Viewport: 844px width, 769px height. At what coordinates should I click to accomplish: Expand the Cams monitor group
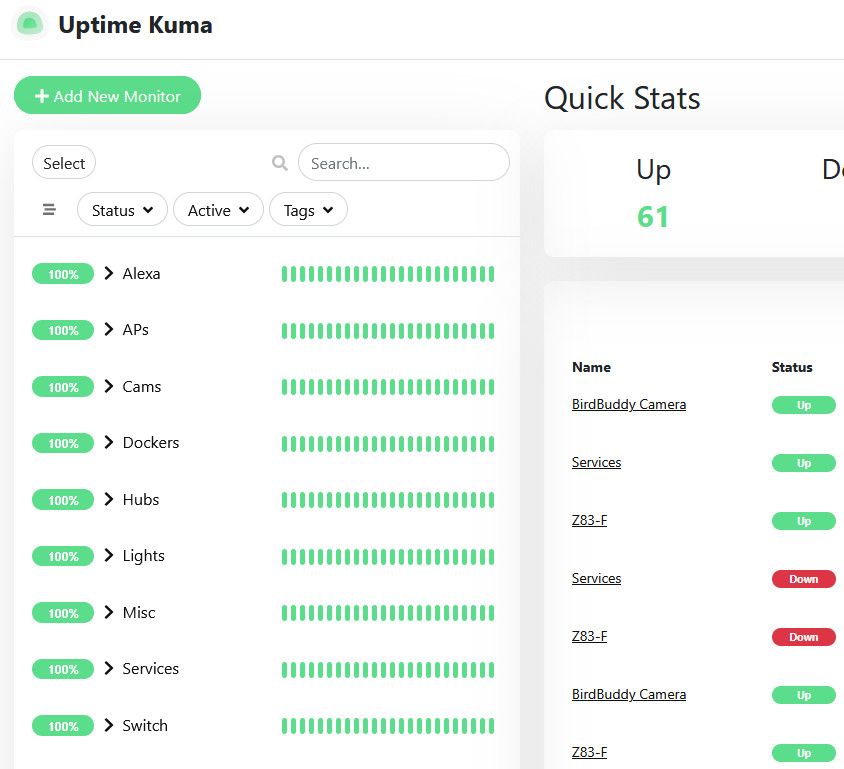[x=109, y=387]
